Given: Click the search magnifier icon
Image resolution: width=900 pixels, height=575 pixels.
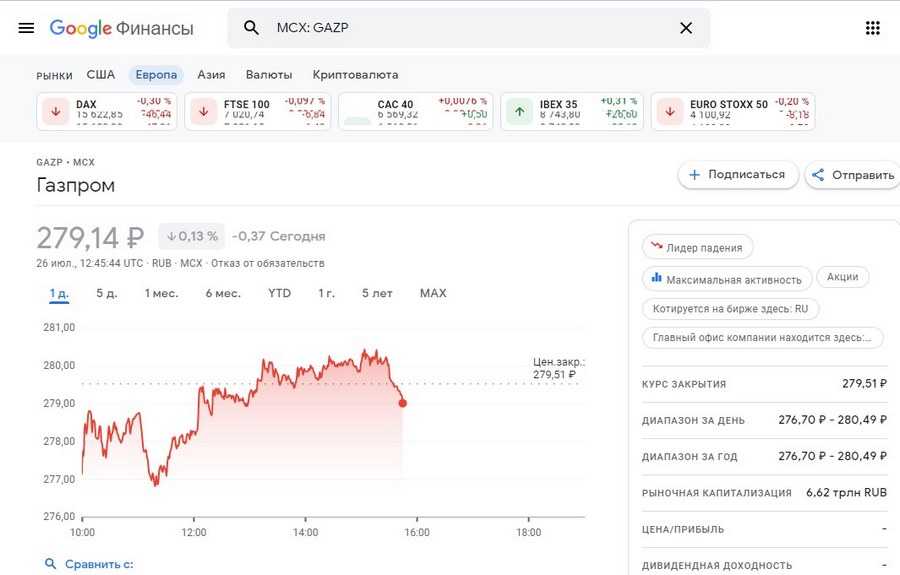Looking at the screenshot, I should point(251,28).
